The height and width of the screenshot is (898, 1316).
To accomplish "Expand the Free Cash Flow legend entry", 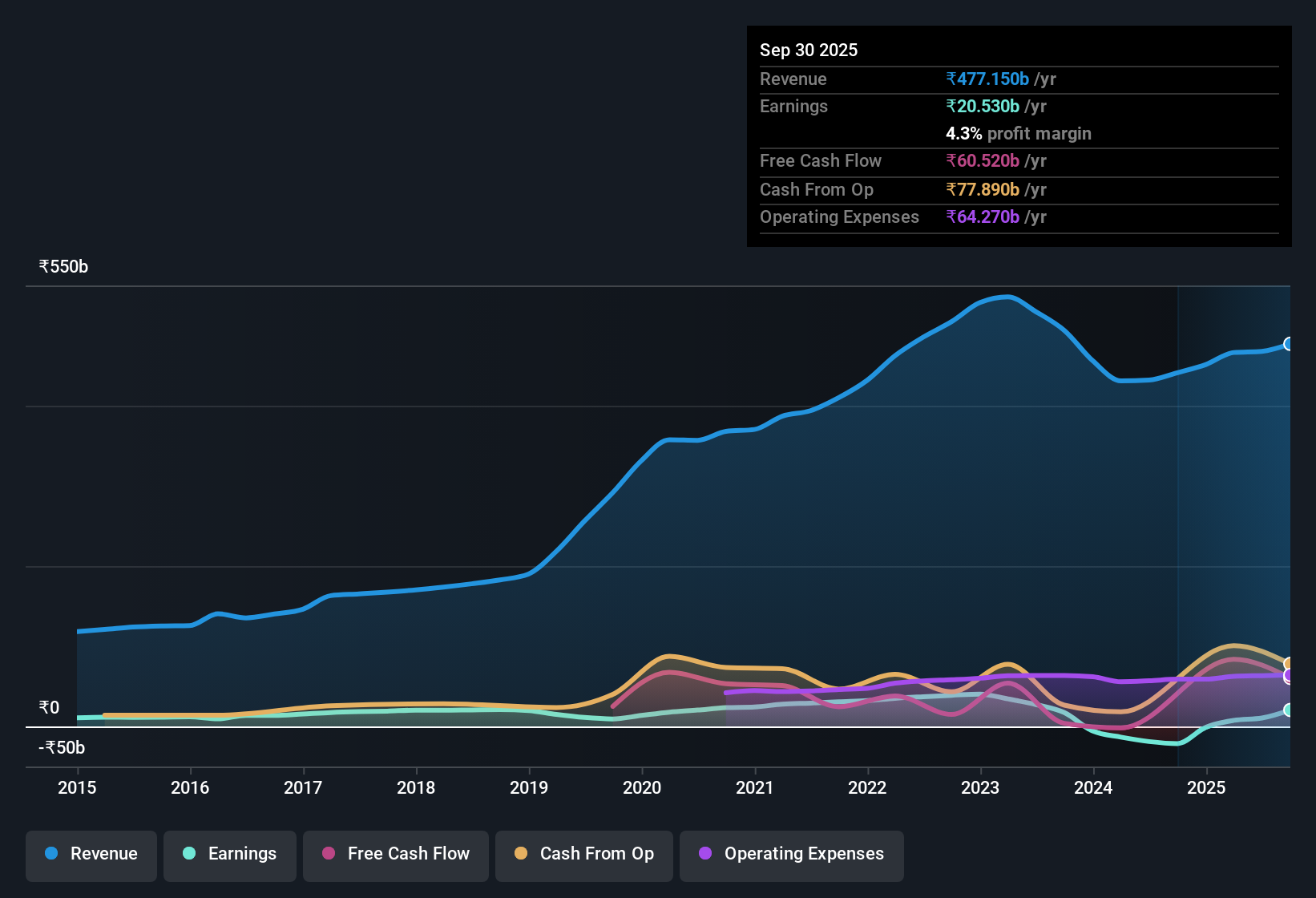I will tap(395, 854).
